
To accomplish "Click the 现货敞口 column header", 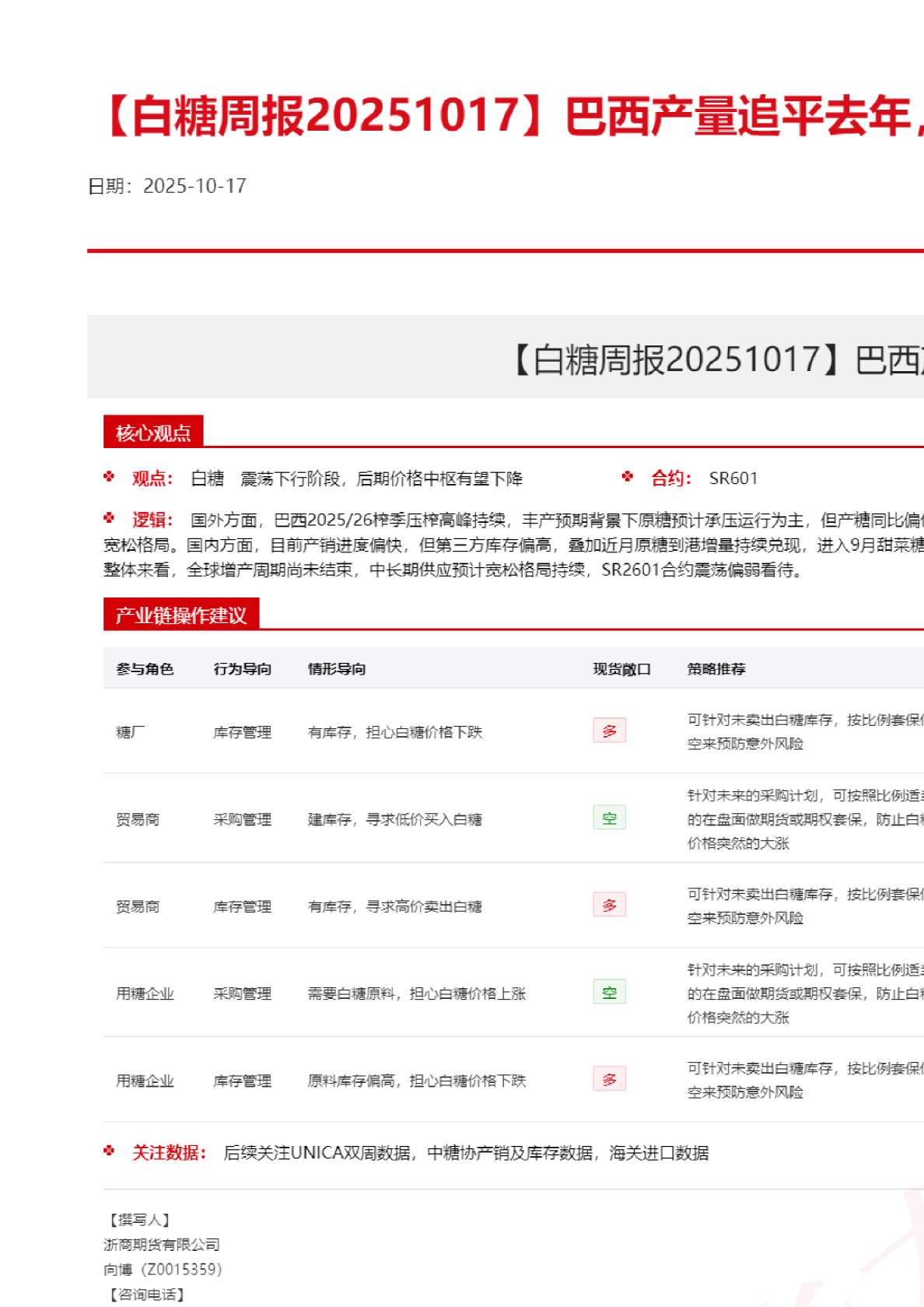I will point(621,669).
